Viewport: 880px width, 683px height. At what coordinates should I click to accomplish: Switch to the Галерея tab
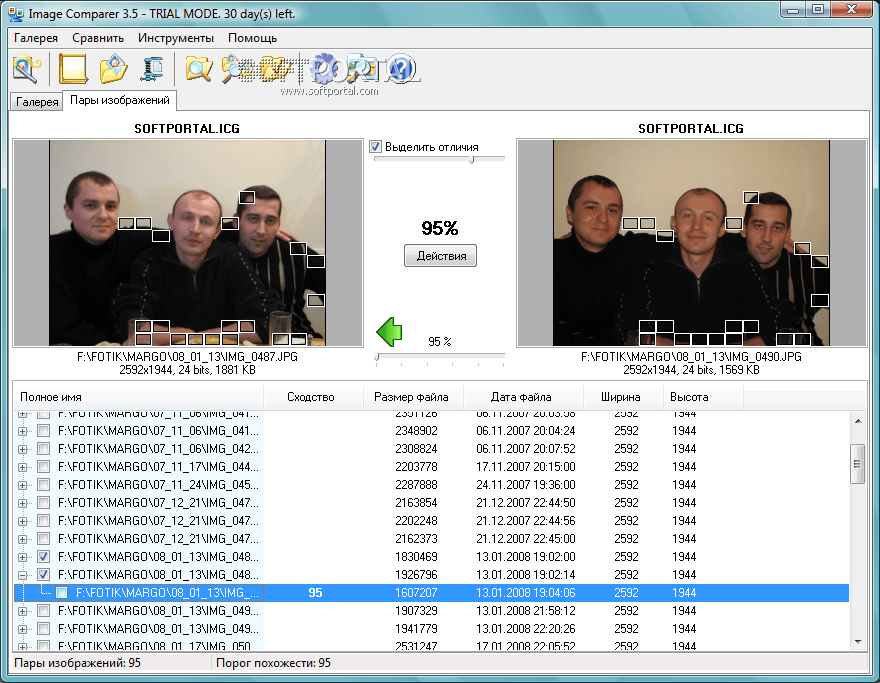pyautogui.click(x=37, y=102)
